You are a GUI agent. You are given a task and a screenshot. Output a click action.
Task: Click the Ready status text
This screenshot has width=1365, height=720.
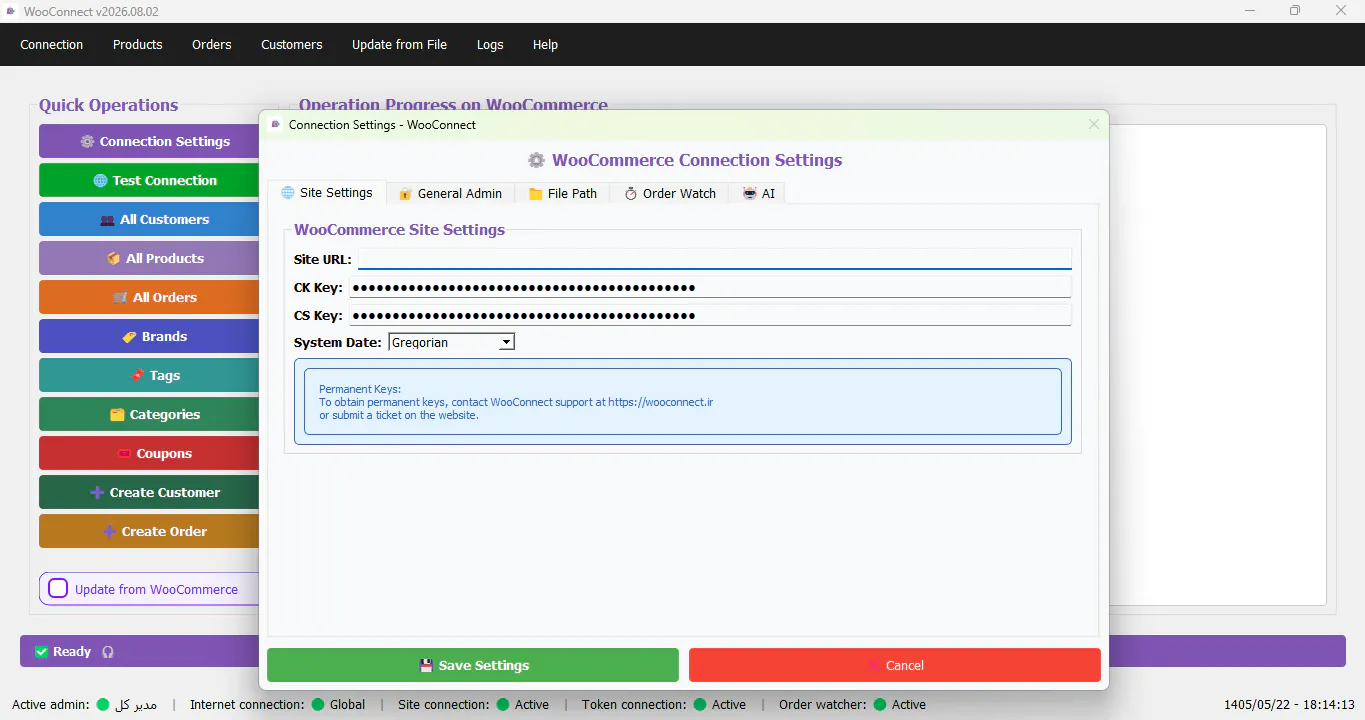[x=72, y=652]
